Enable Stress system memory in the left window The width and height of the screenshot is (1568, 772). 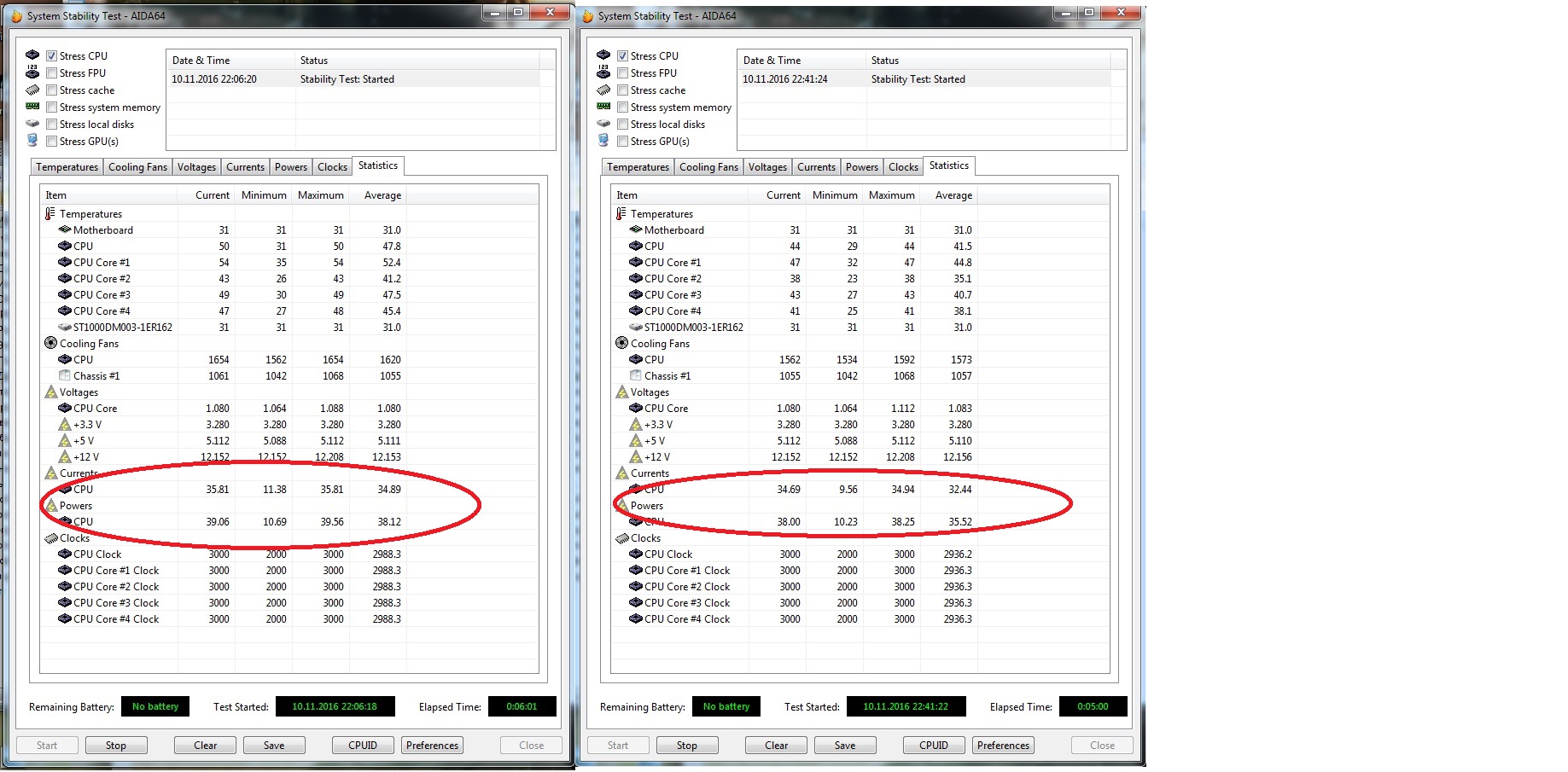click(x=52, y=107)
